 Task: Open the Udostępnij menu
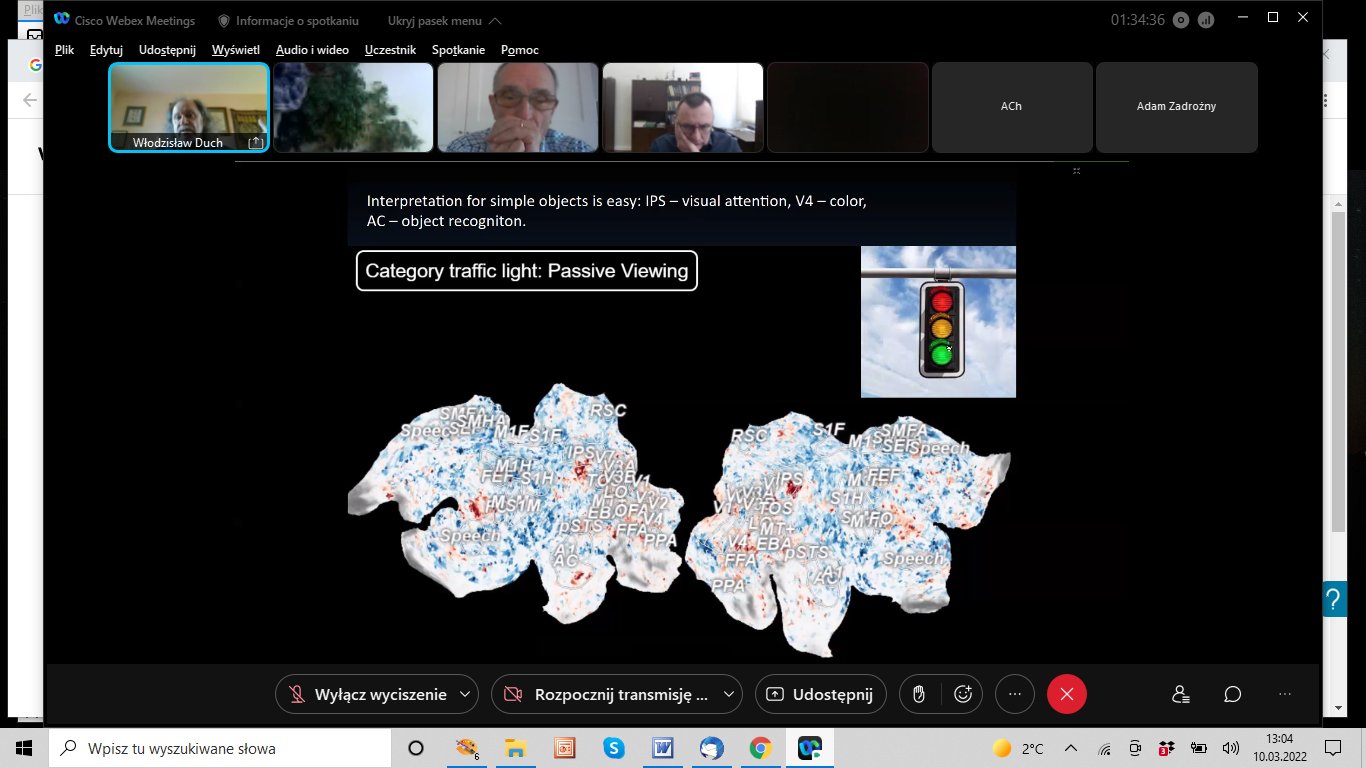[168, 49]
